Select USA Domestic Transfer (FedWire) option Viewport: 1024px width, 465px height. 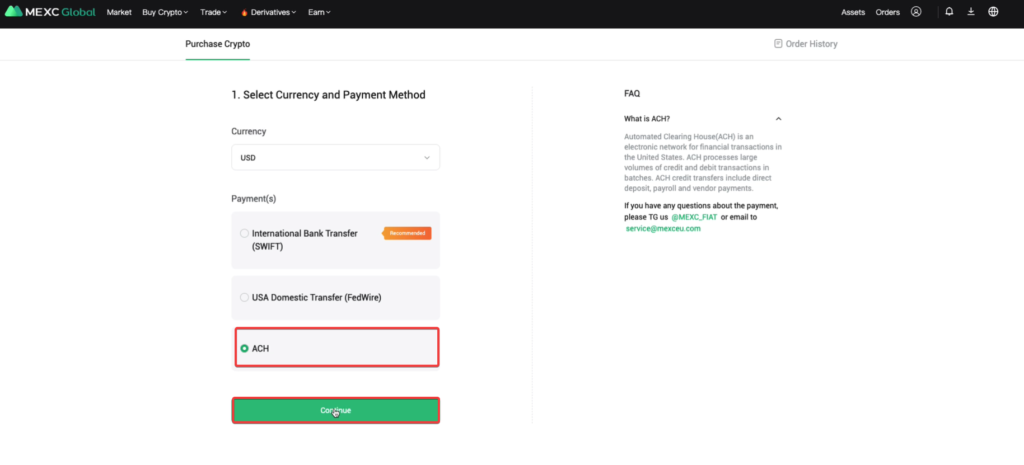[x=336, y=297]
